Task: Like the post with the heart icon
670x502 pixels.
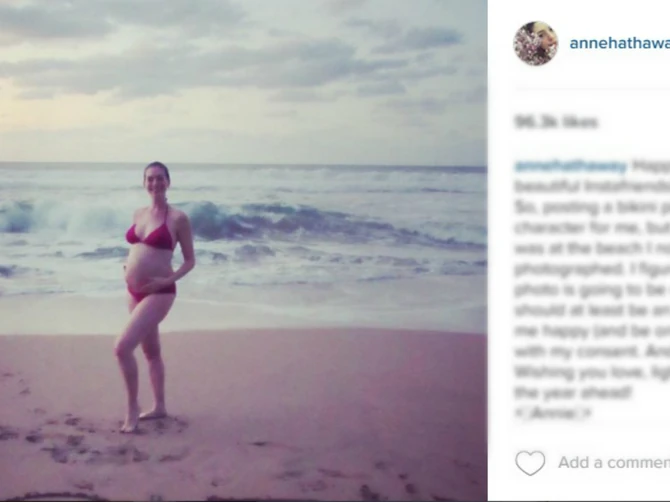Action: click(x=530, y=463)
